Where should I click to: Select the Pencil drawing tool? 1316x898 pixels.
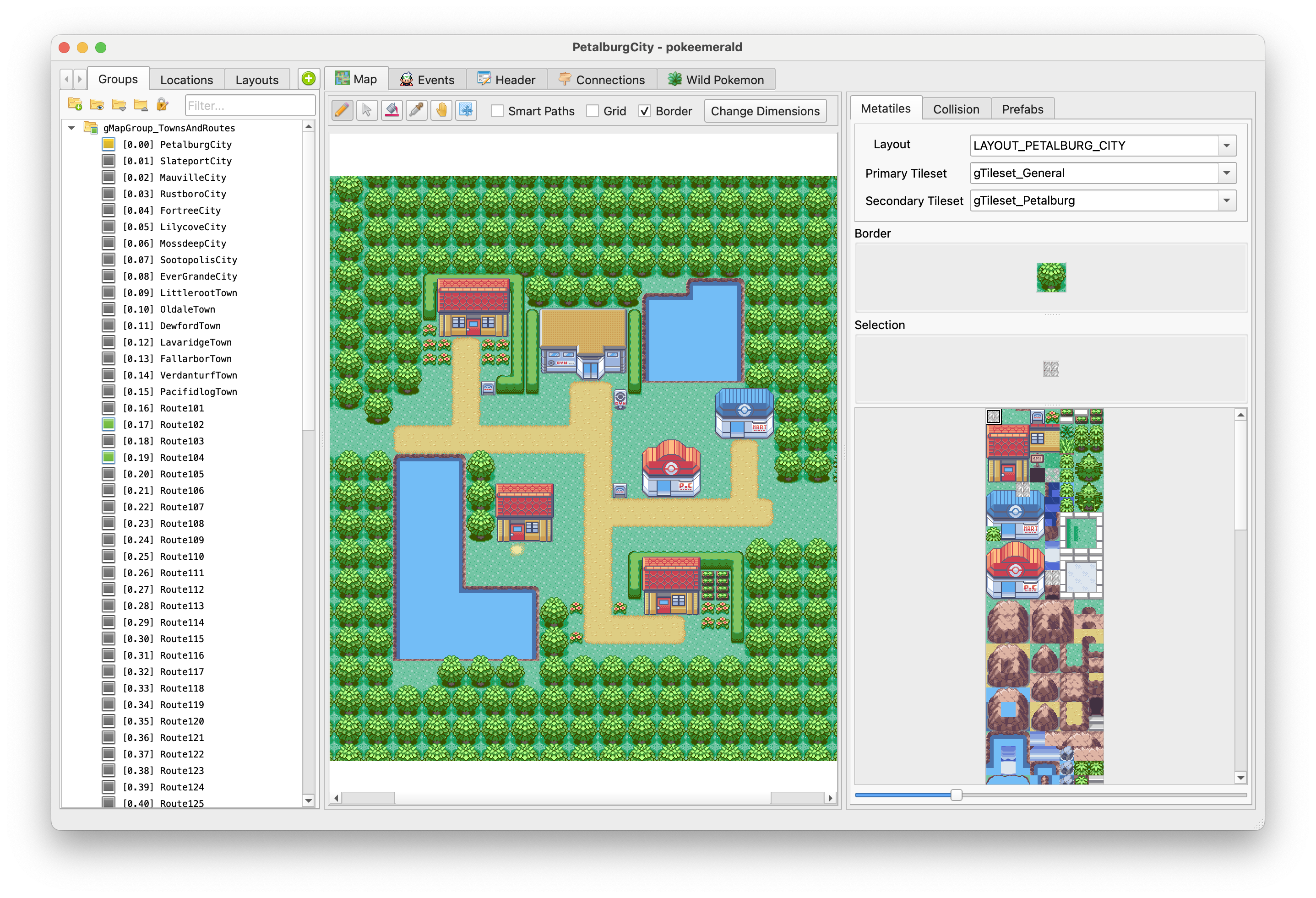pyautogui.click(x=342, y=110)
